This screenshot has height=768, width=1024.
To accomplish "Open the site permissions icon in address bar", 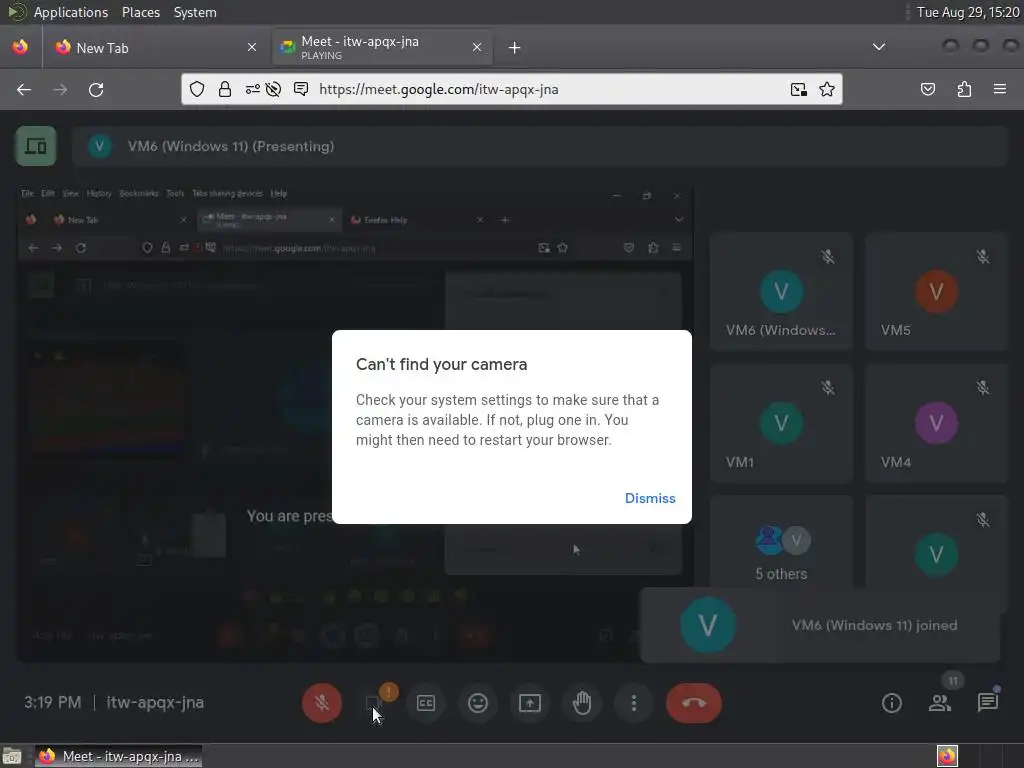I will 252,89.
